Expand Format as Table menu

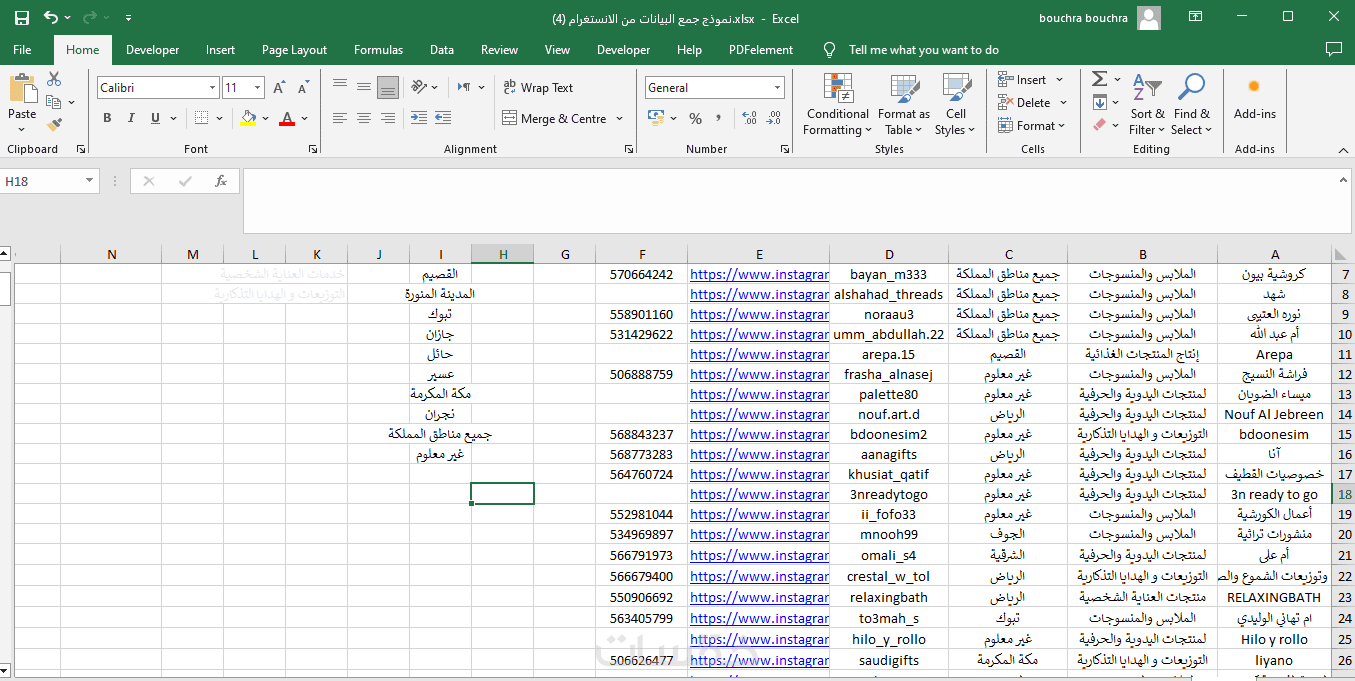point(904,104)
